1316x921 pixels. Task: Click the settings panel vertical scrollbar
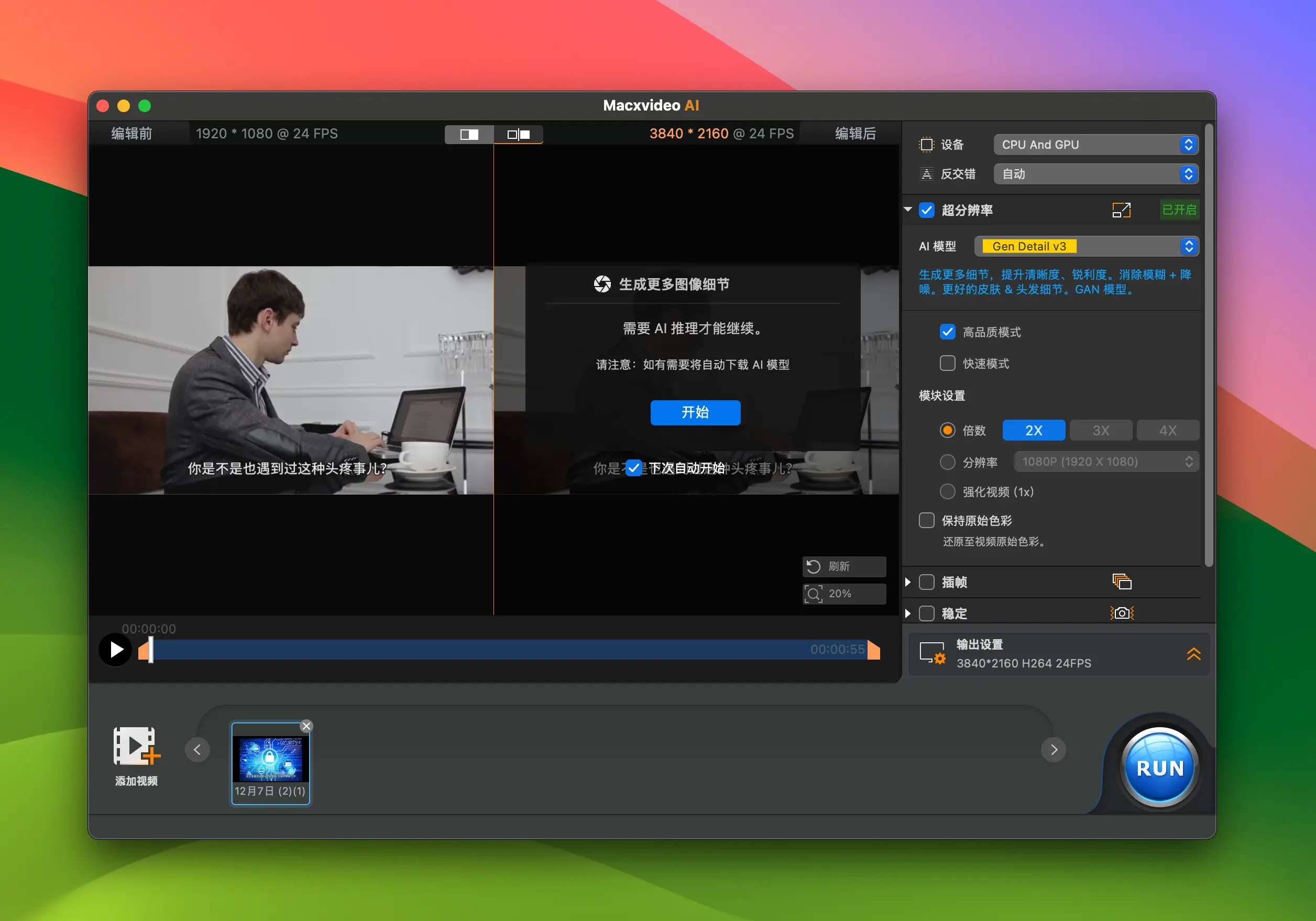point(1209,345)
